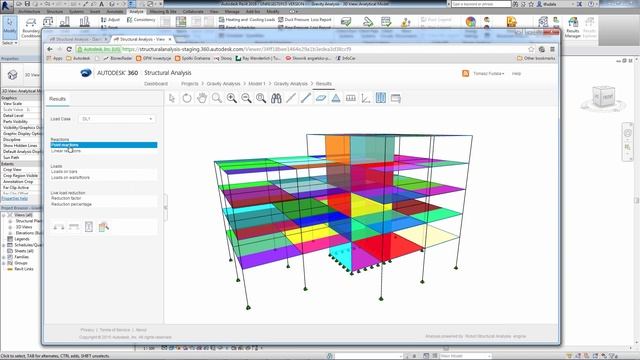Select Reduction percentage result
This screenshot has height=360, width=640.
[104, 204]
